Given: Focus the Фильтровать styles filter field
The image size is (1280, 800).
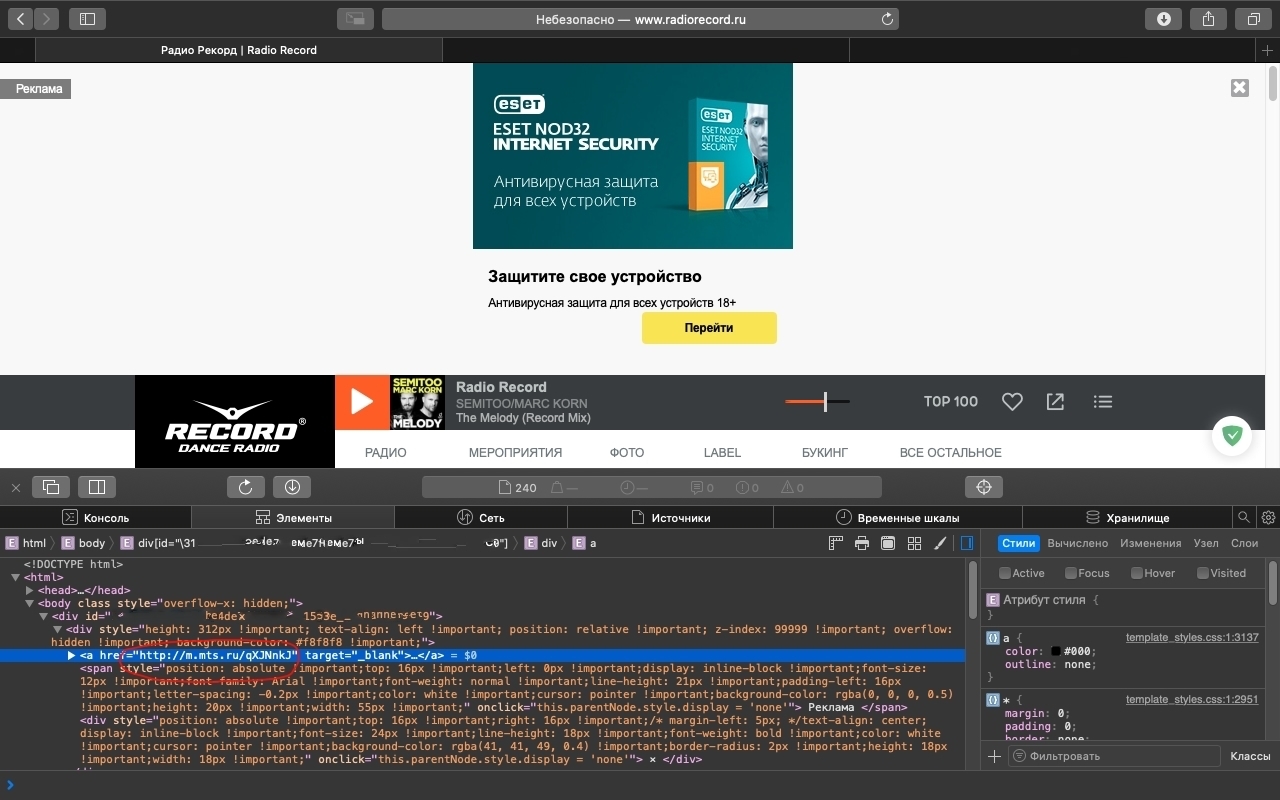Looking at the screenshot, I should [1114, 756].
